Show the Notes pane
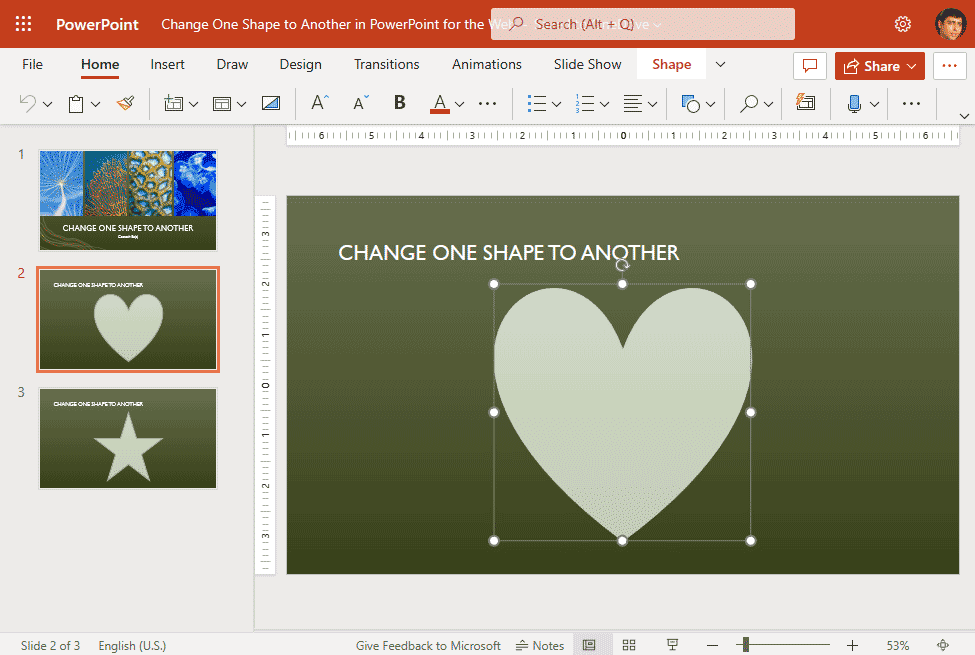The image size is (975, 655). [539, 644]
